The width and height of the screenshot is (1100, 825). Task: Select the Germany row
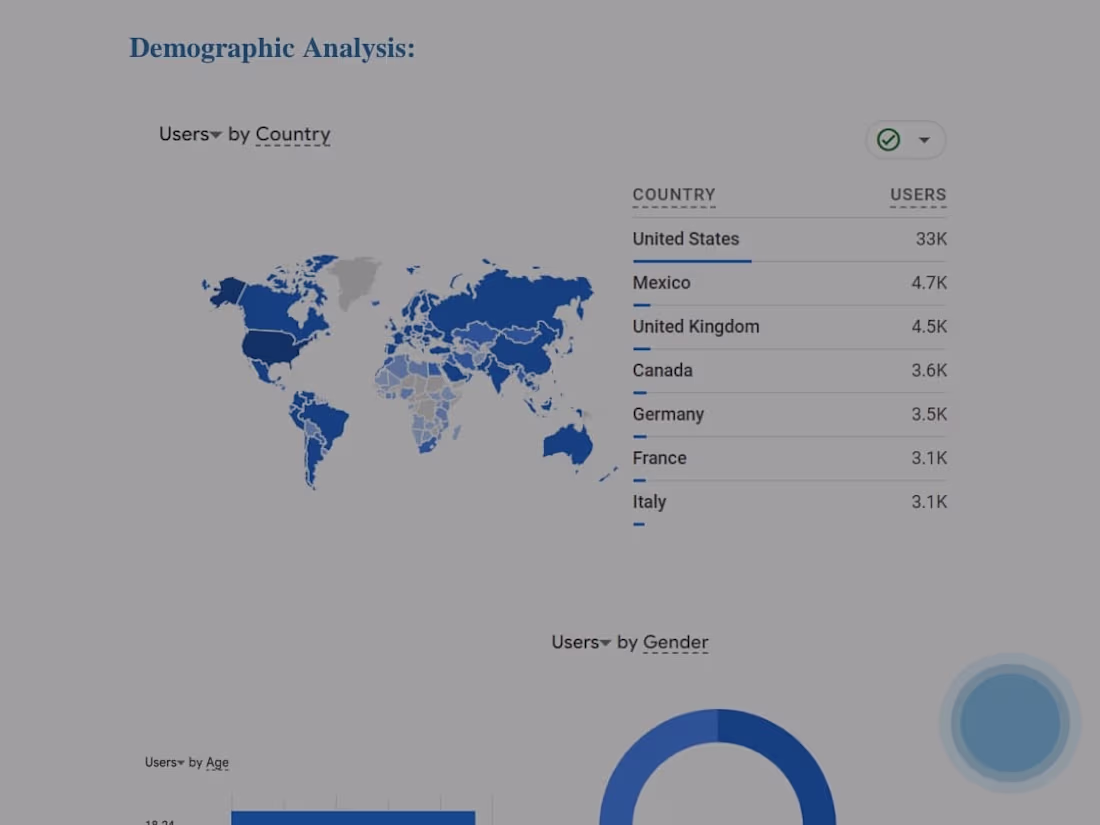[x=790, y=415]
